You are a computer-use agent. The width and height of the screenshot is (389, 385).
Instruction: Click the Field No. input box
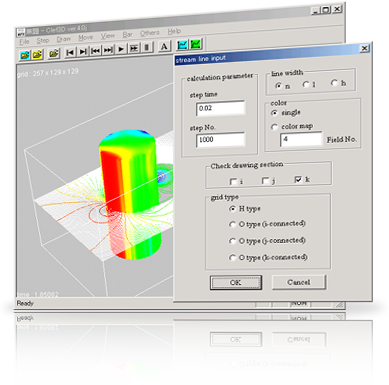coord(301,139)
